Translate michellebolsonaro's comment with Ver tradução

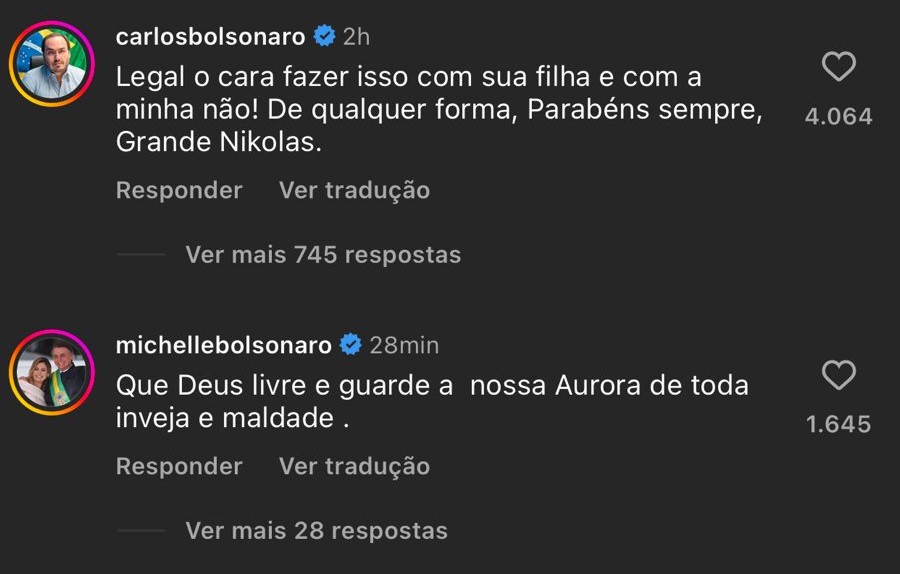(x=354, y=466)
